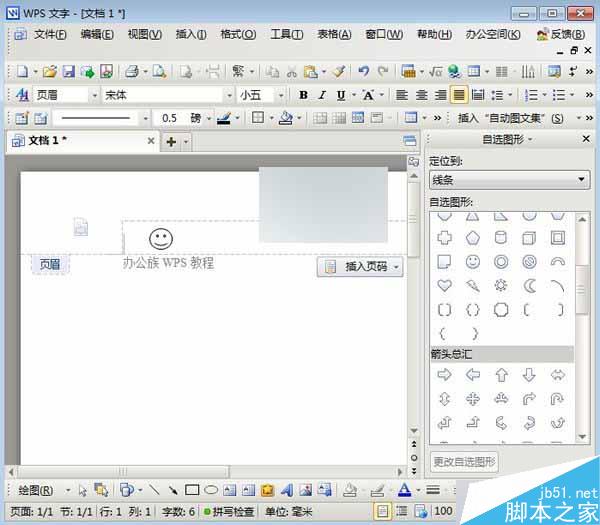600x525 pixels.
Task: Click the Paste clipboard icon
Action: pos(311,72)
